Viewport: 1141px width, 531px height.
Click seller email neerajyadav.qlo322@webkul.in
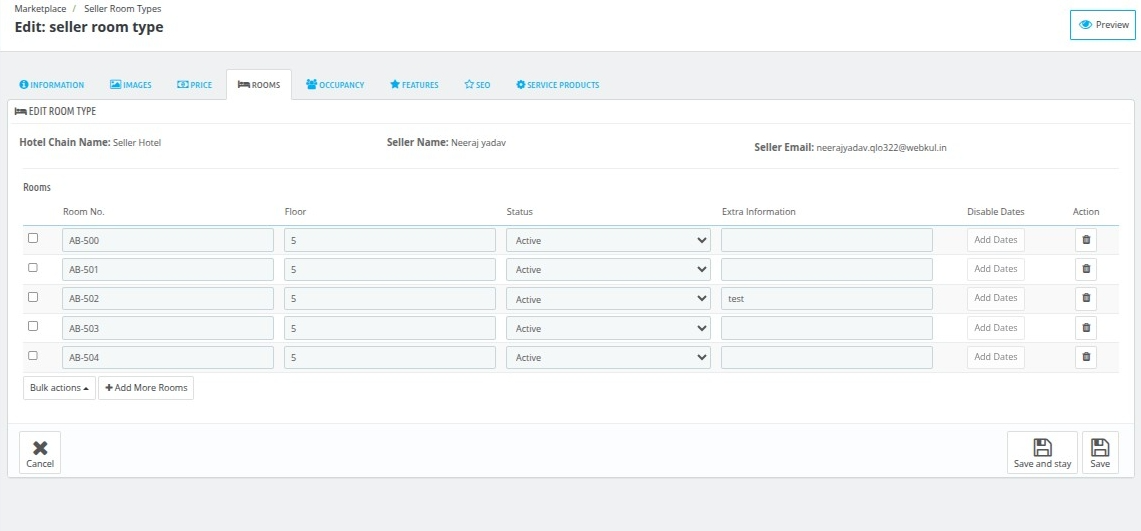pos(881,148)
